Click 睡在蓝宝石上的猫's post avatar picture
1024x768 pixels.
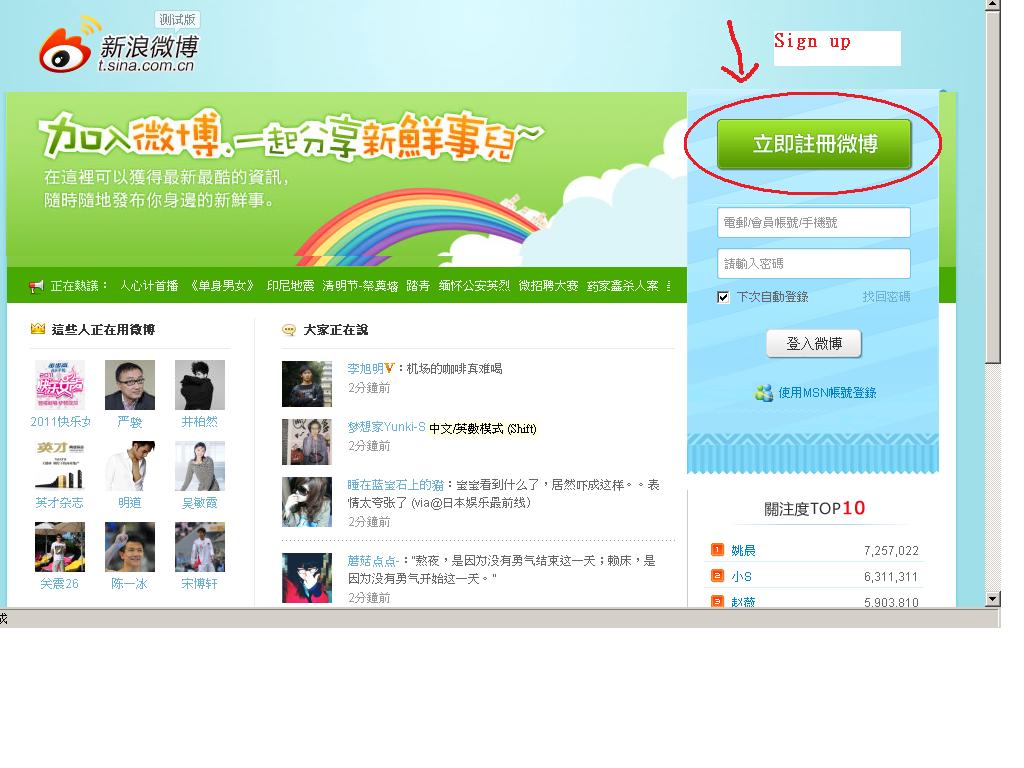[307, 502]
